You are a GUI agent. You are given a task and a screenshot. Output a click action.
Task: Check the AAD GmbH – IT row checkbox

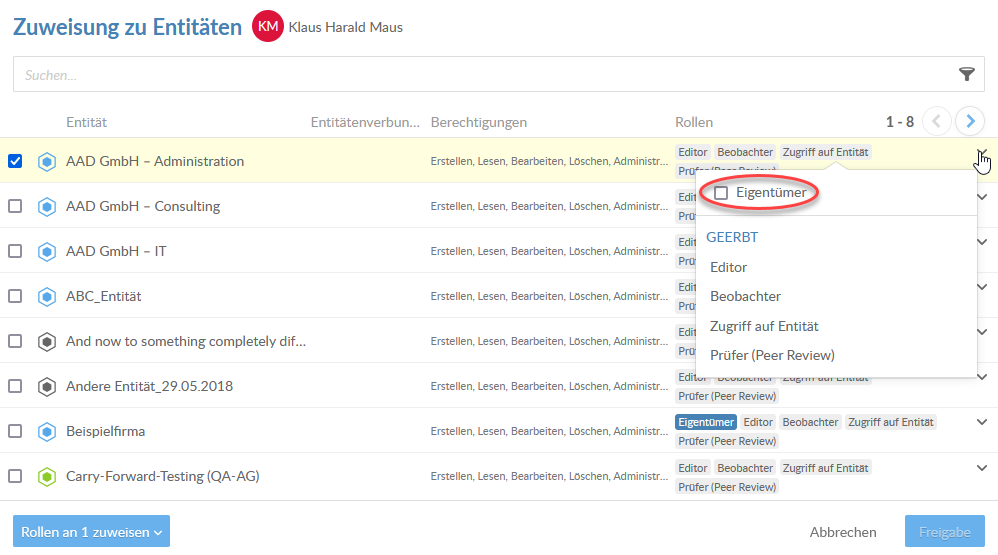15,251
